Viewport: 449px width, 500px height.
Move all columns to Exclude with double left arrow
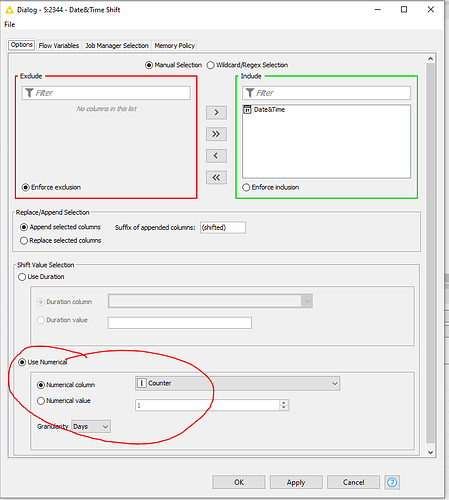click(x=216, y=177)
